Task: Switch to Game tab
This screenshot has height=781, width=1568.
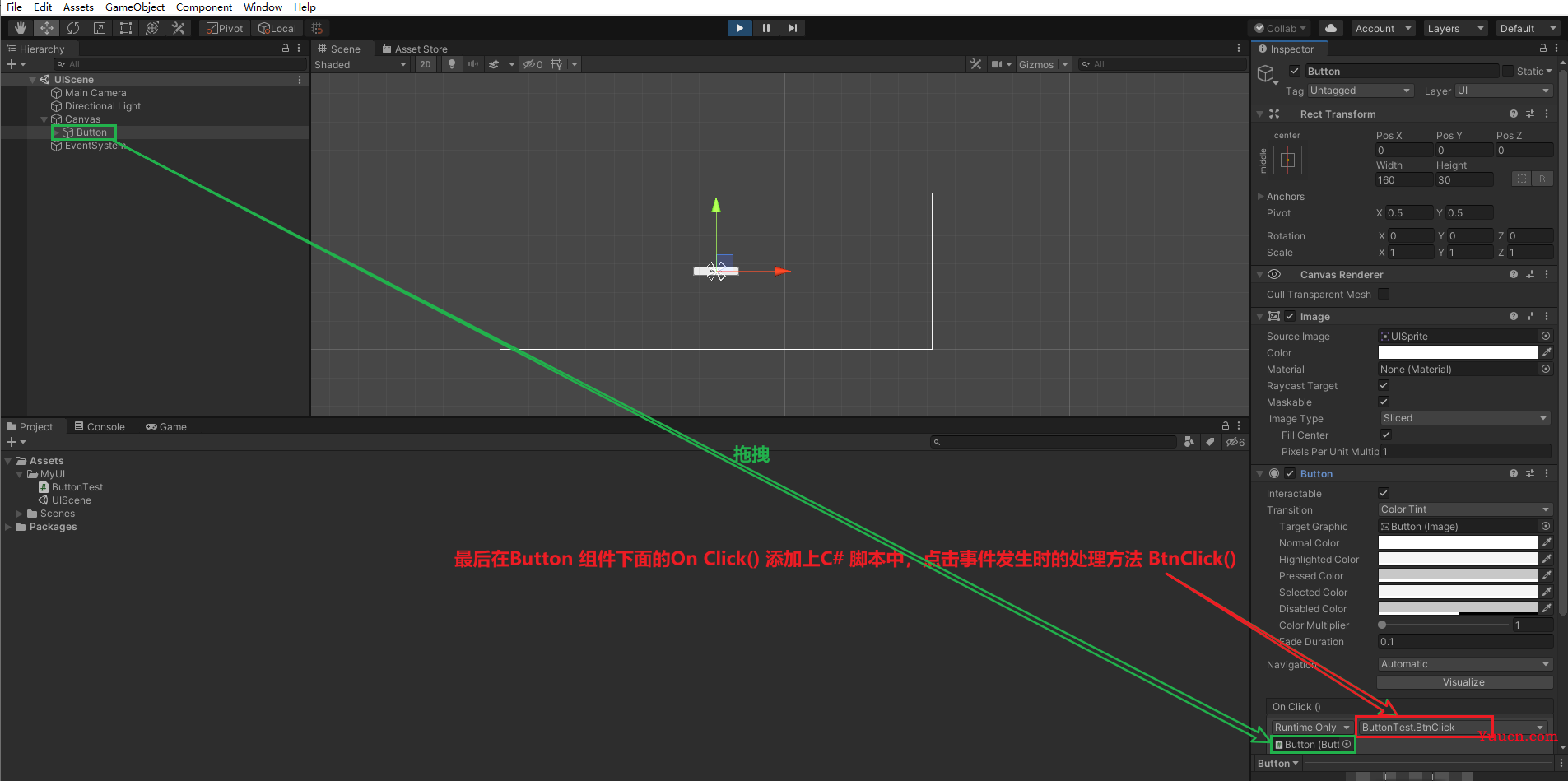Action: (166, 426)
